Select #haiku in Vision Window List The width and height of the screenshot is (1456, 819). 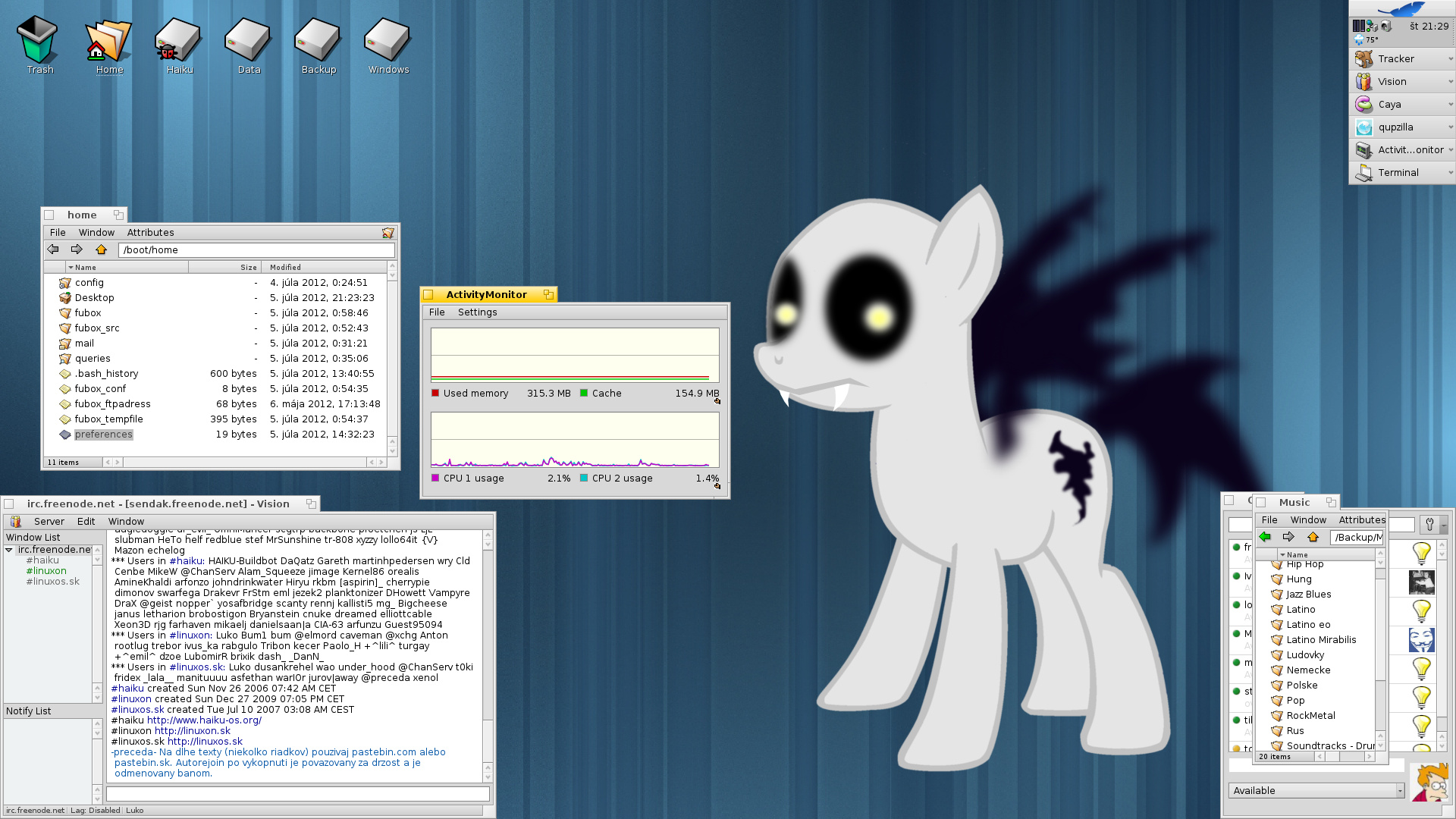pyautogui.click(x=42, y=560)
